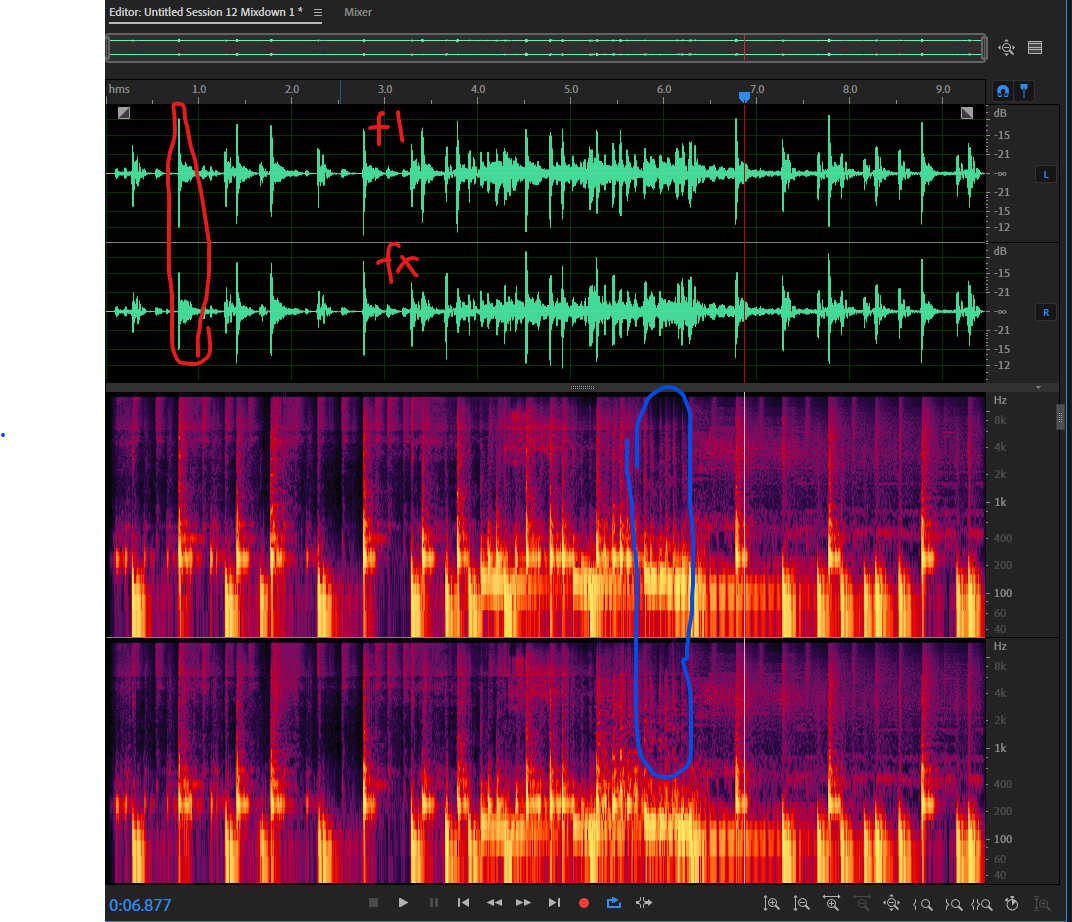Viewport: 1072px width, 922px height.
Task: Click the Play button in transport
Action: pyautogui.click(x=403, y=903)
